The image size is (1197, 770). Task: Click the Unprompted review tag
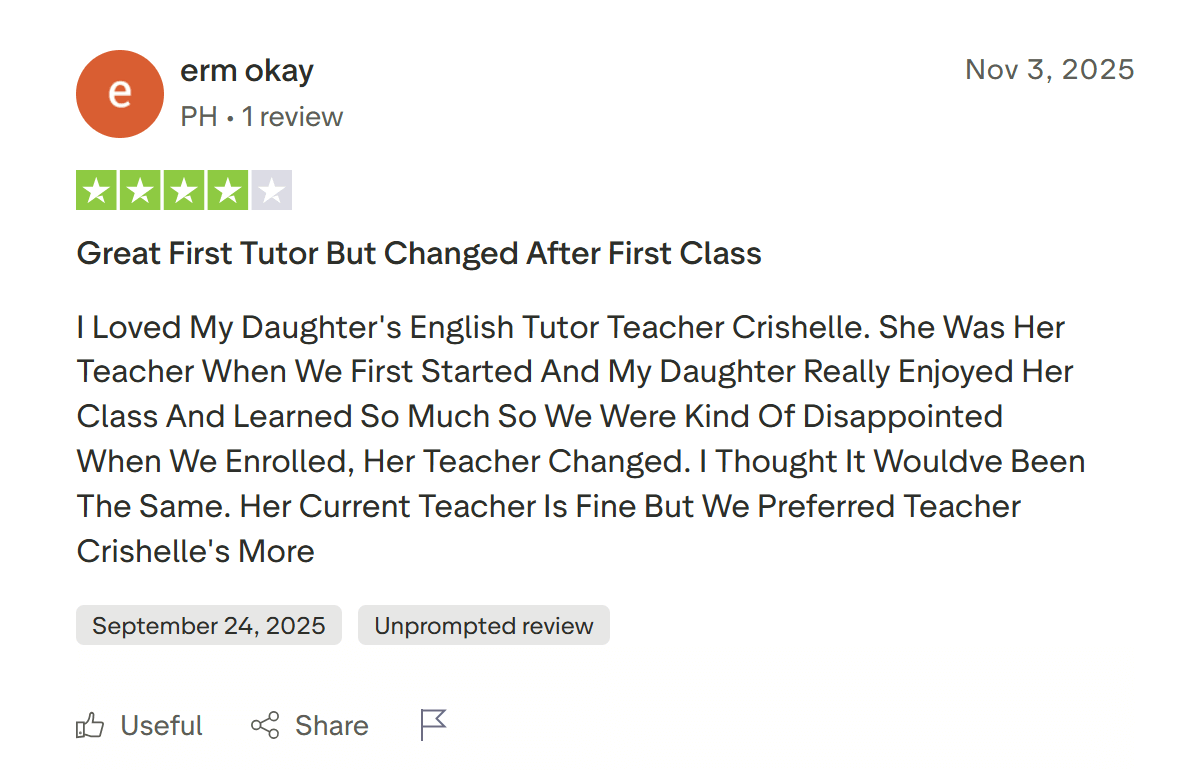coord(483,625)
